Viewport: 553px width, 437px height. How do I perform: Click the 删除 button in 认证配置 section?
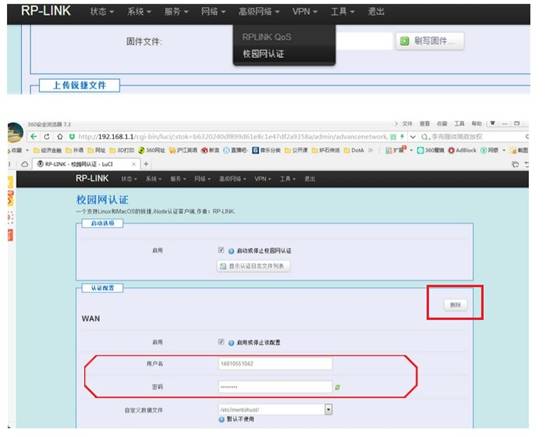coord(455,305)
